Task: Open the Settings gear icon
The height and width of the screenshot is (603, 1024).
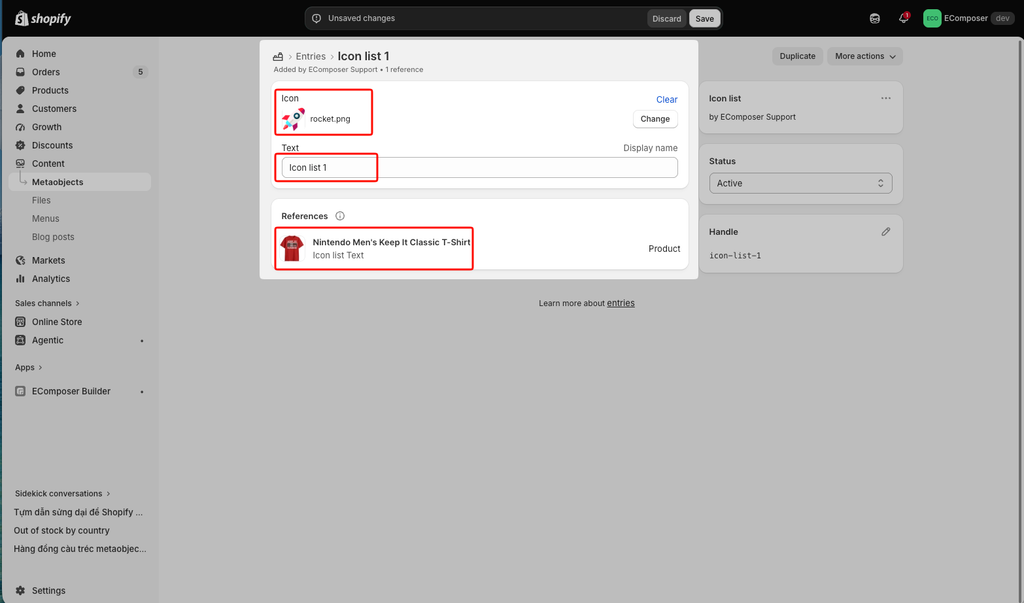Action: tap(20, 590)
